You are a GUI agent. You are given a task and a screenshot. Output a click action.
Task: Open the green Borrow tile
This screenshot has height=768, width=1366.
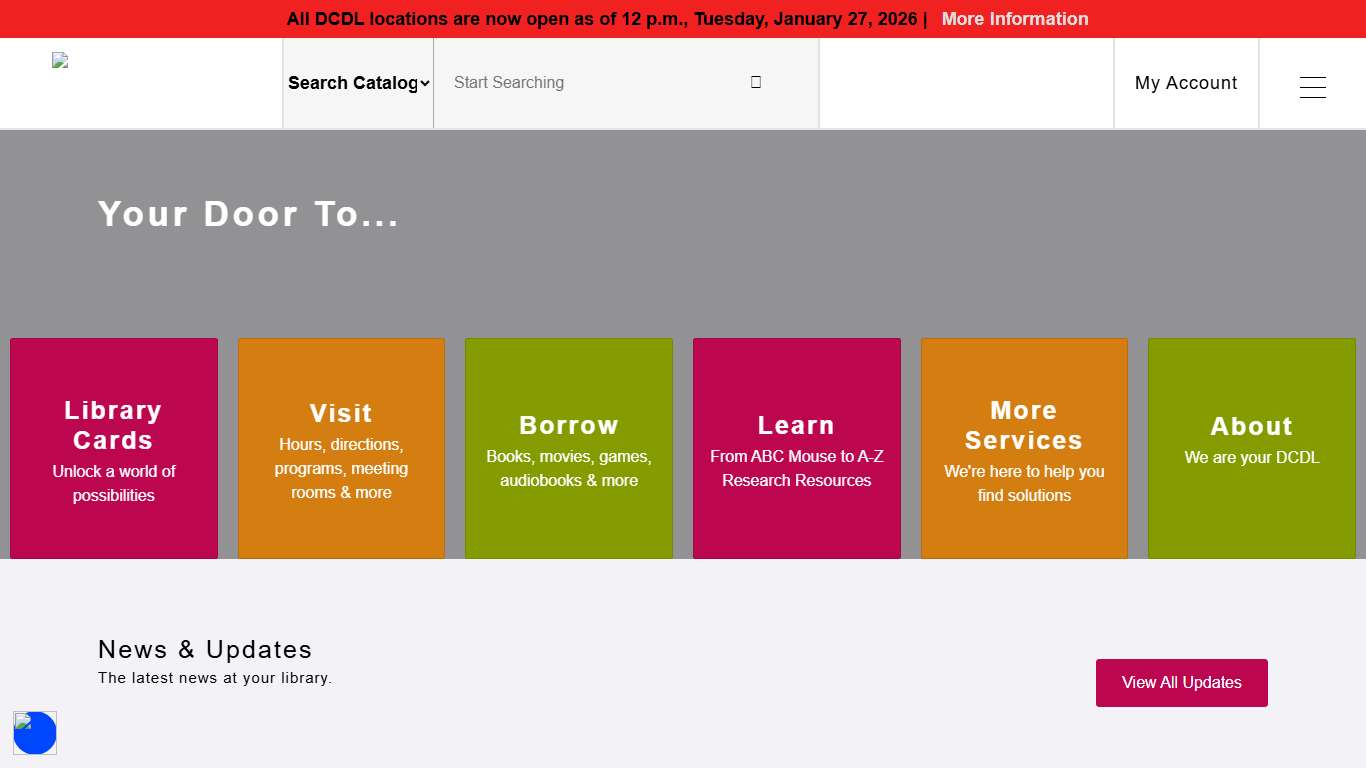pyautogui.click(x=568, y=448)
